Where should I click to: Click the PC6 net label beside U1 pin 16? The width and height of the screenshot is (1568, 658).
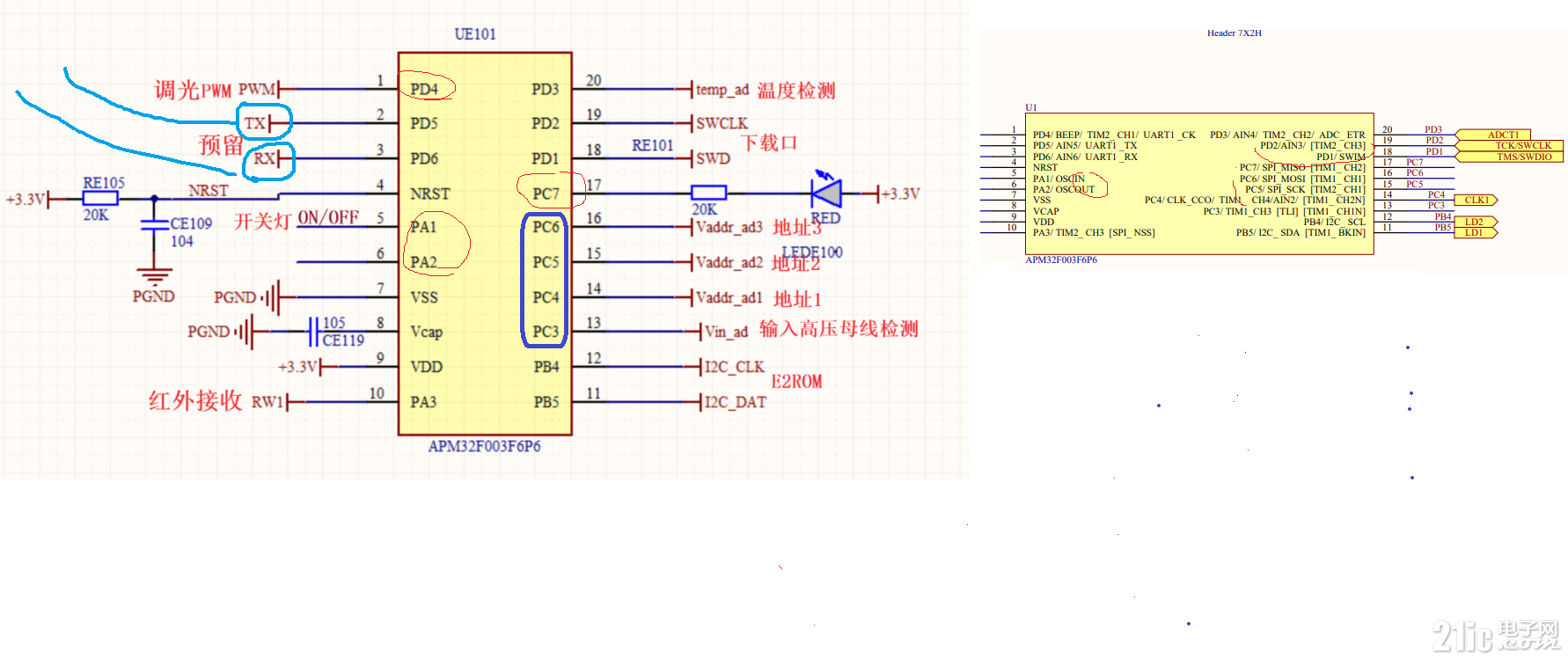tap(1414, 172)
